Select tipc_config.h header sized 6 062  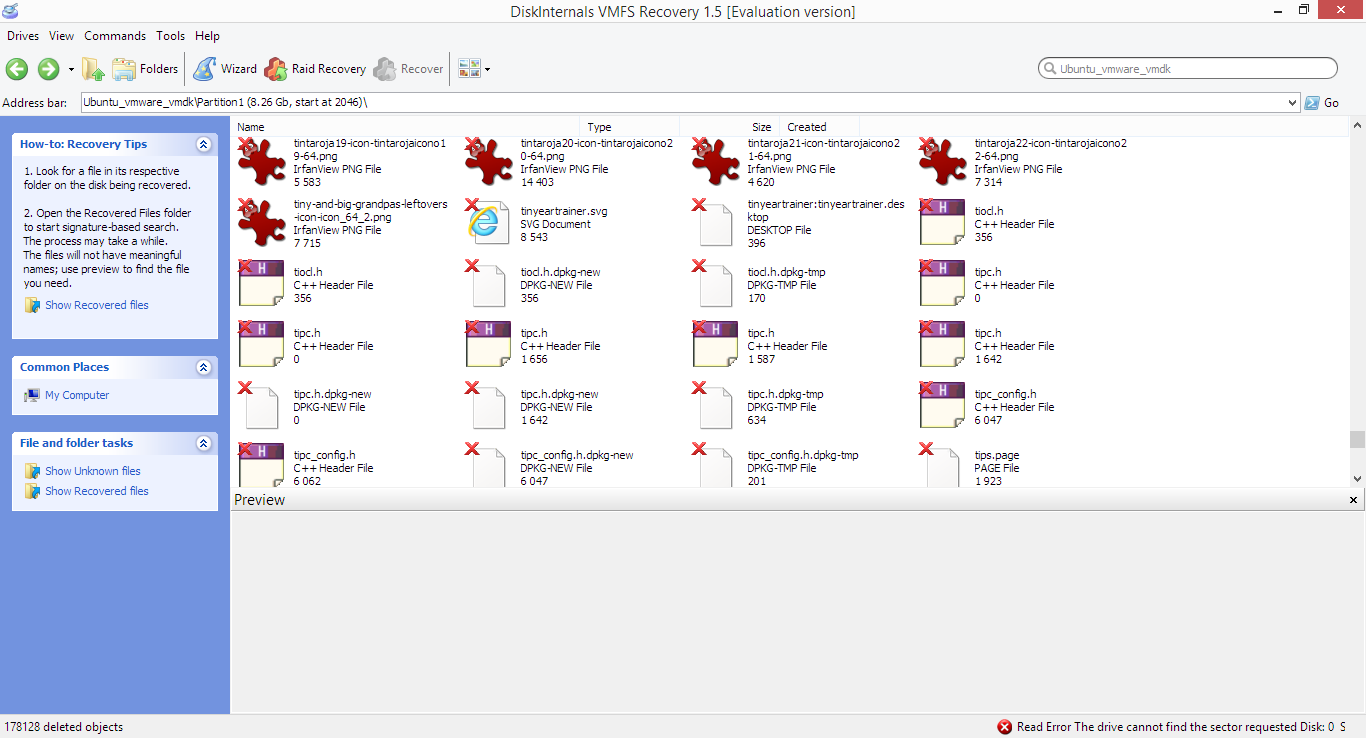coord(261,465)
